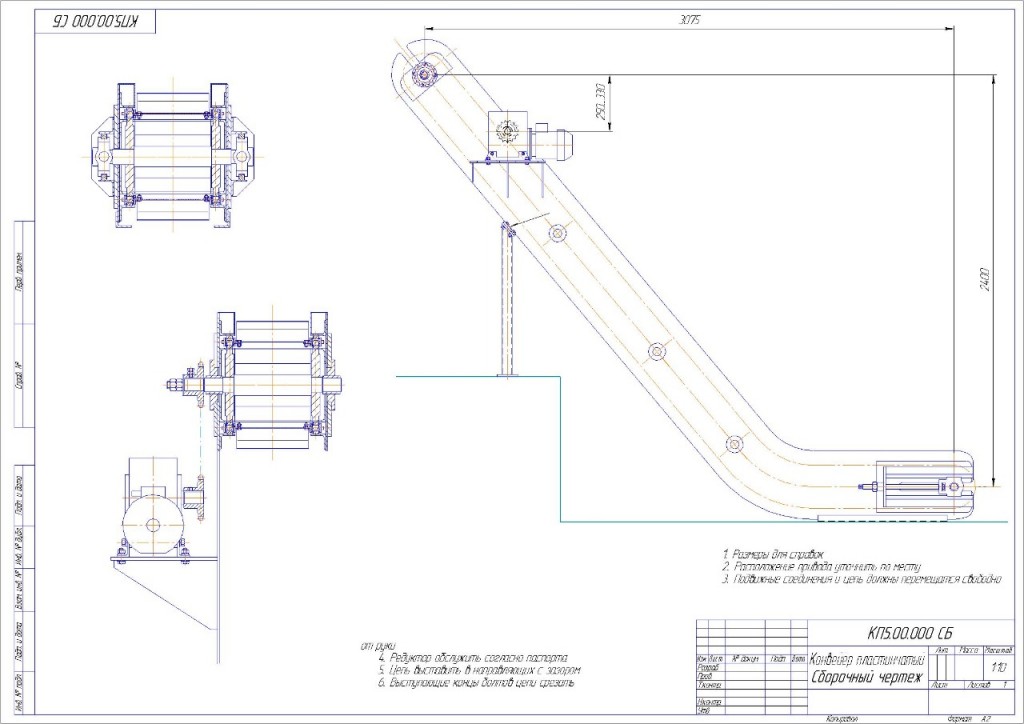The width and height of the screenshot is (1024, 724).
Task: Select the tensioning unit at the conveyor bottom end
Action: [x=915, y=488]
